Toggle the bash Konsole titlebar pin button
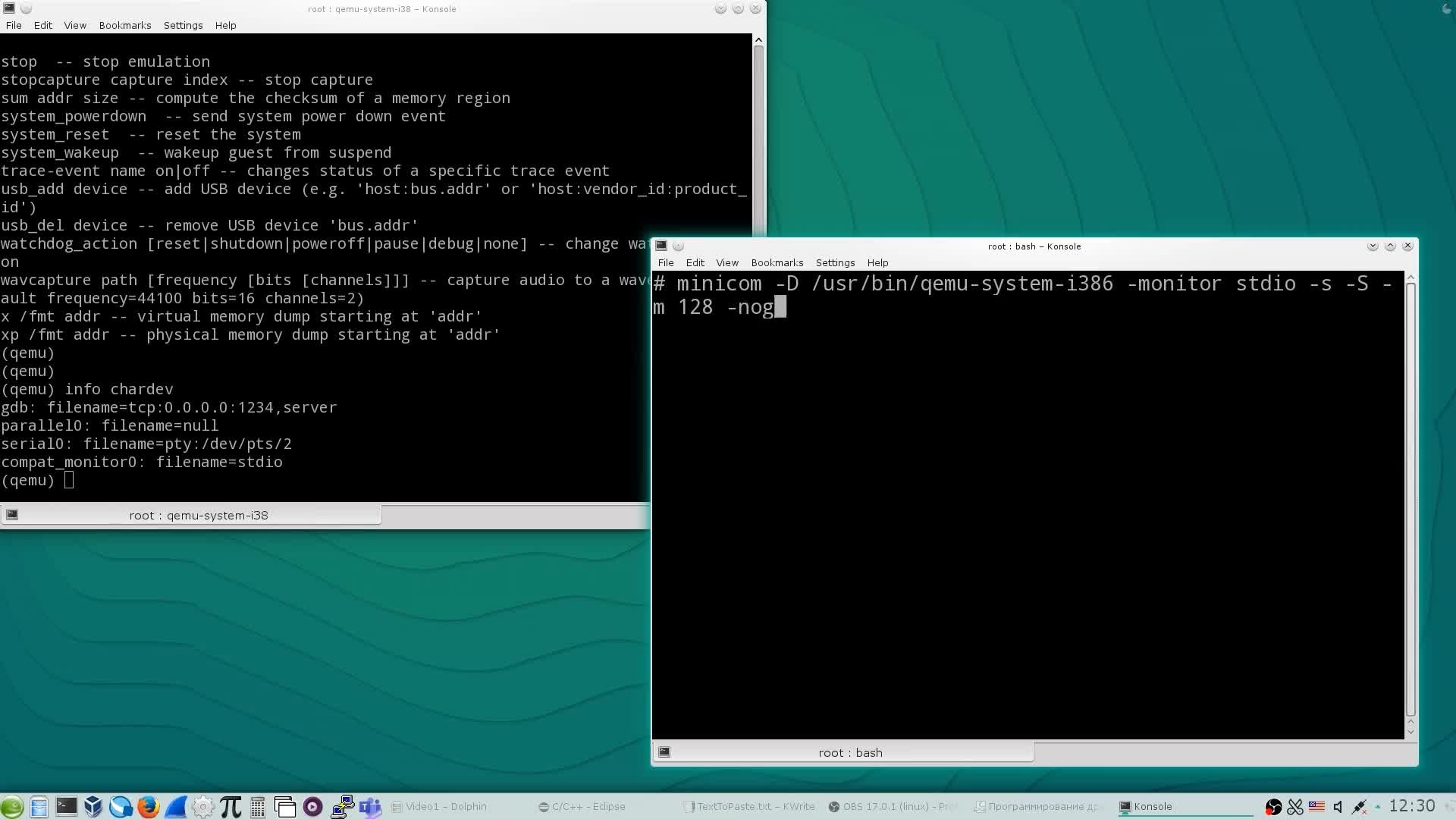Image resolution: width=1456 pixels, height=819 pixels. [x=678, y=246]
